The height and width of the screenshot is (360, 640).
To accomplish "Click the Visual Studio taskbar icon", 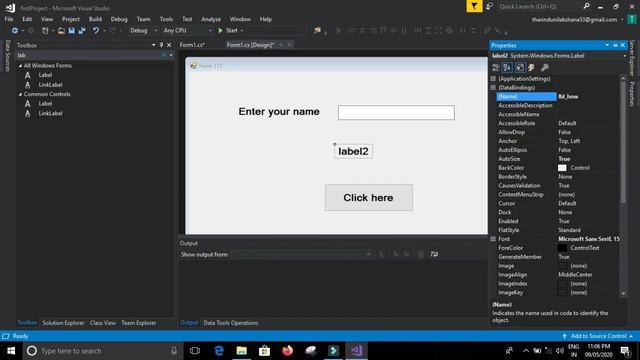I will 356,351.
